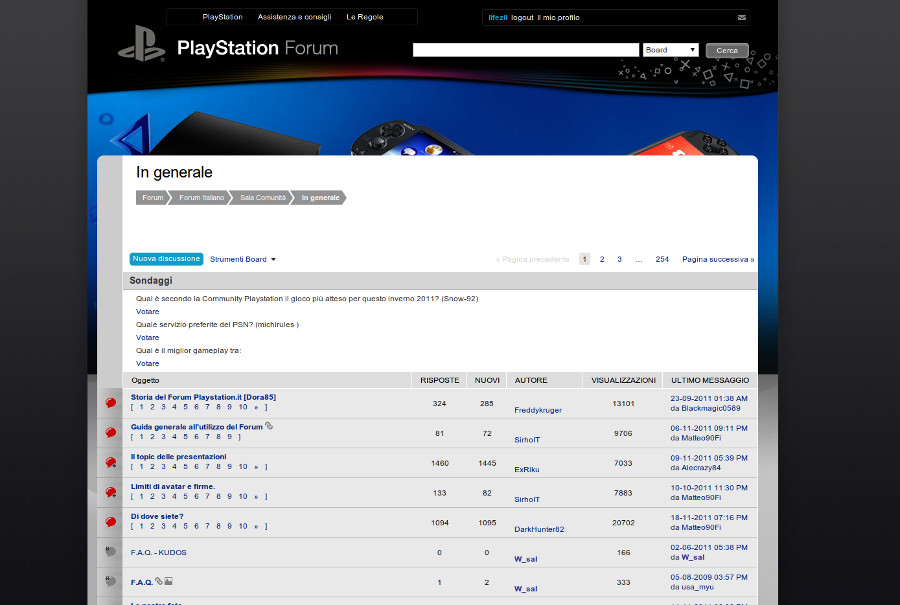This screenshot has height=605, width=900.
Task: Start a Nuova discussione
Action: [x=166, y=259]
